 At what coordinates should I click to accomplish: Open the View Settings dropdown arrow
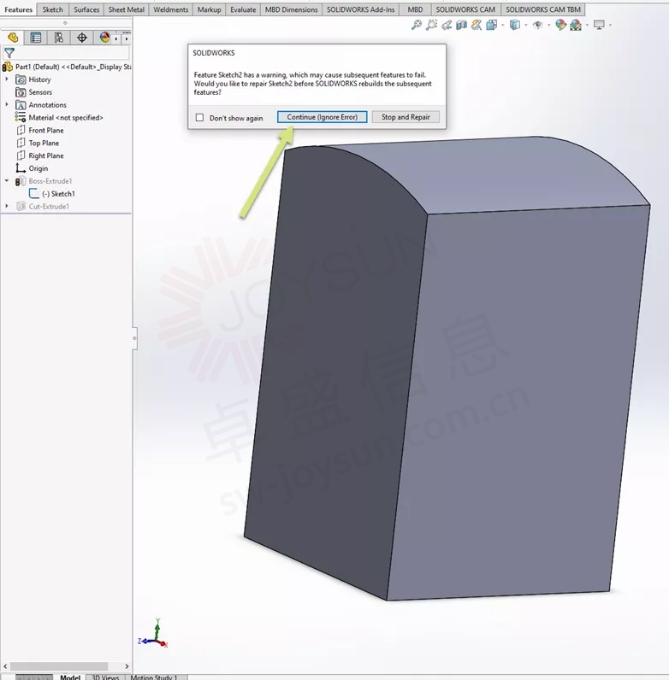[x=610, y=25]
